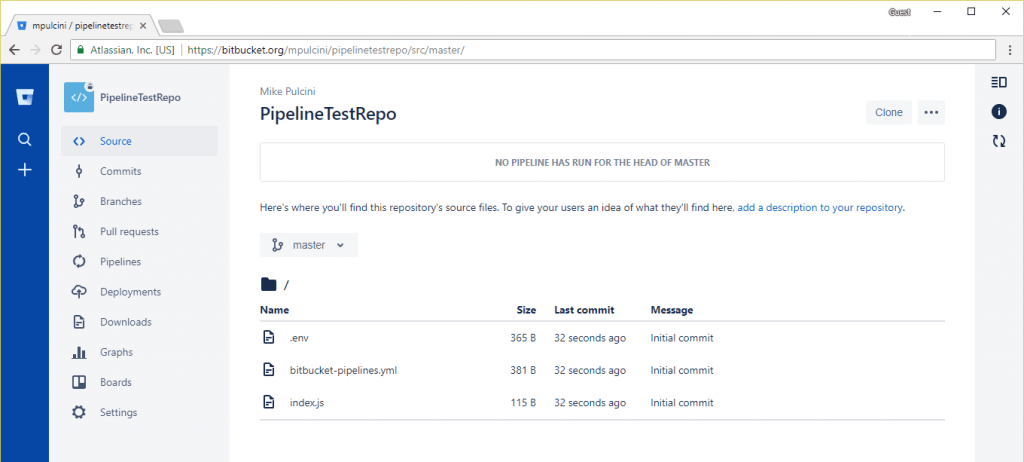Click the Bitbucket logo icon
This screenshot has height=462, width=1024.
pos(25,97)
